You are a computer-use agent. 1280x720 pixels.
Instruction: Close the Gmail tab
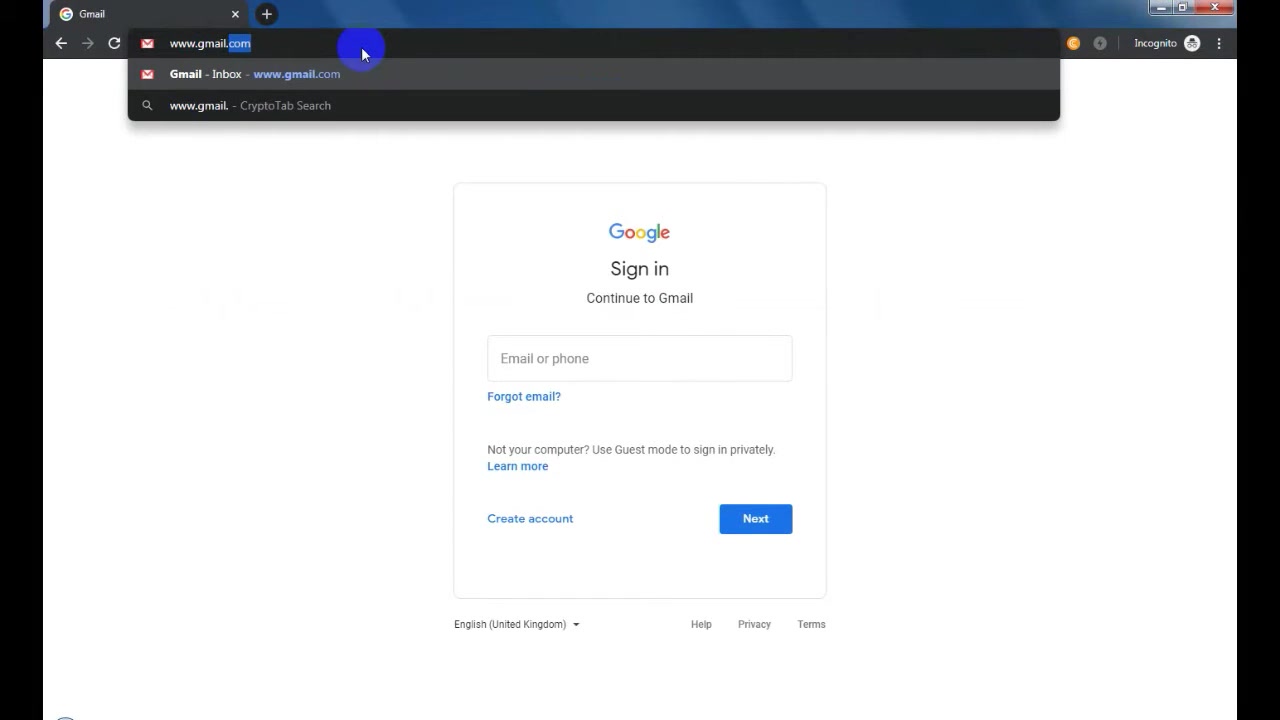pos(235,14)
